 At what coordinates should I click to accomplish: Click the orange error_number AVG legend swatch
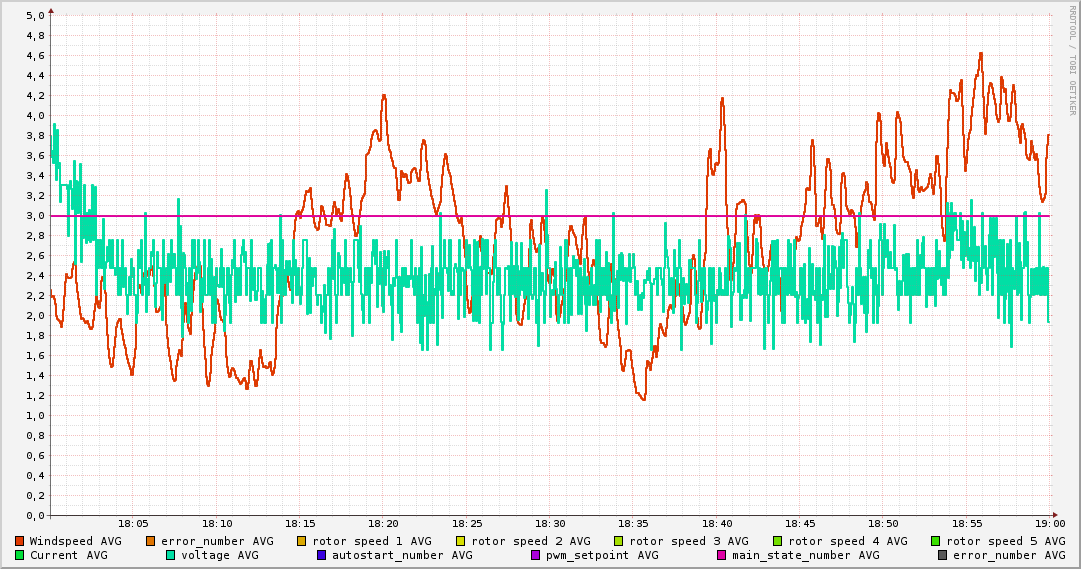[151, 541]
